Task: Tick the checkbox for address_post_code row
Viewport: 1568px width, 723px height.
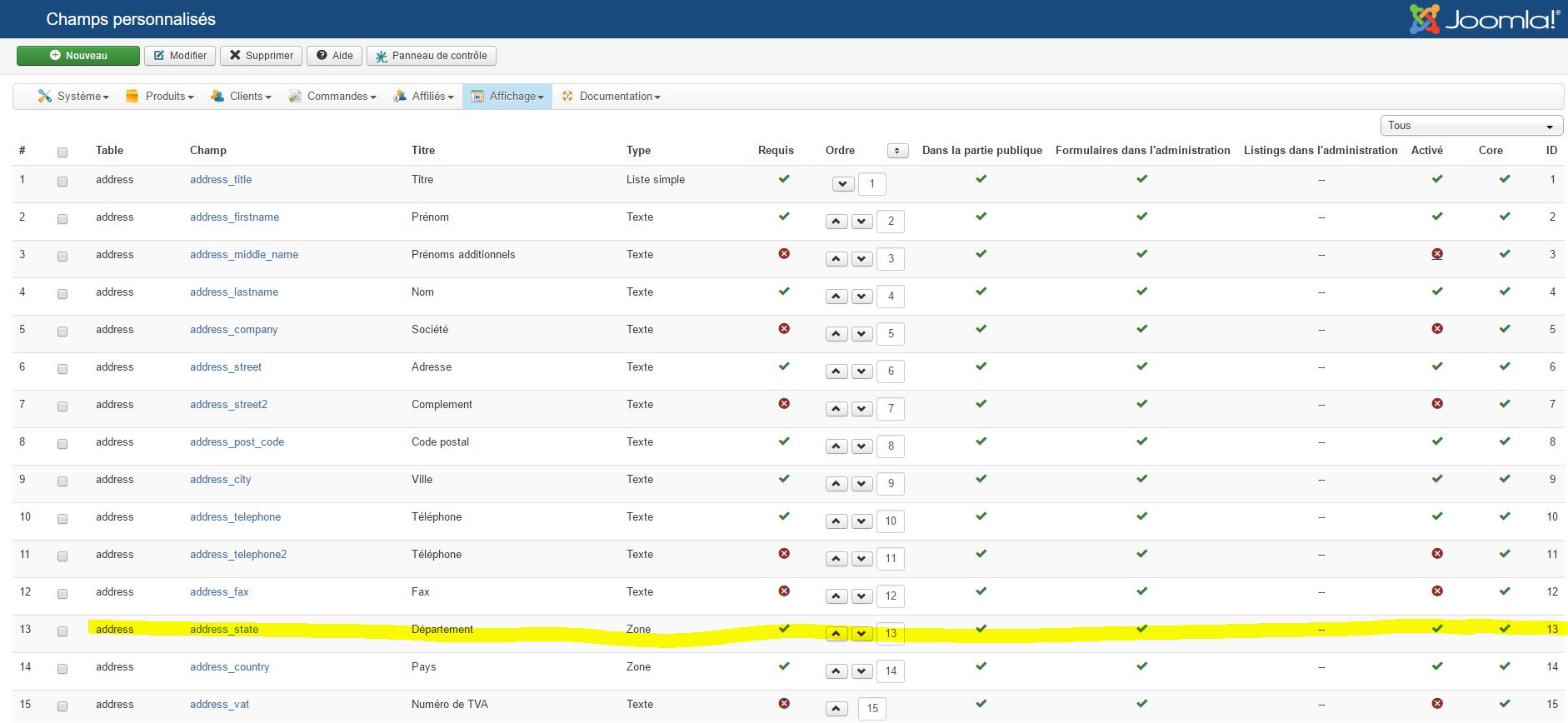Action: coord(62,444)
